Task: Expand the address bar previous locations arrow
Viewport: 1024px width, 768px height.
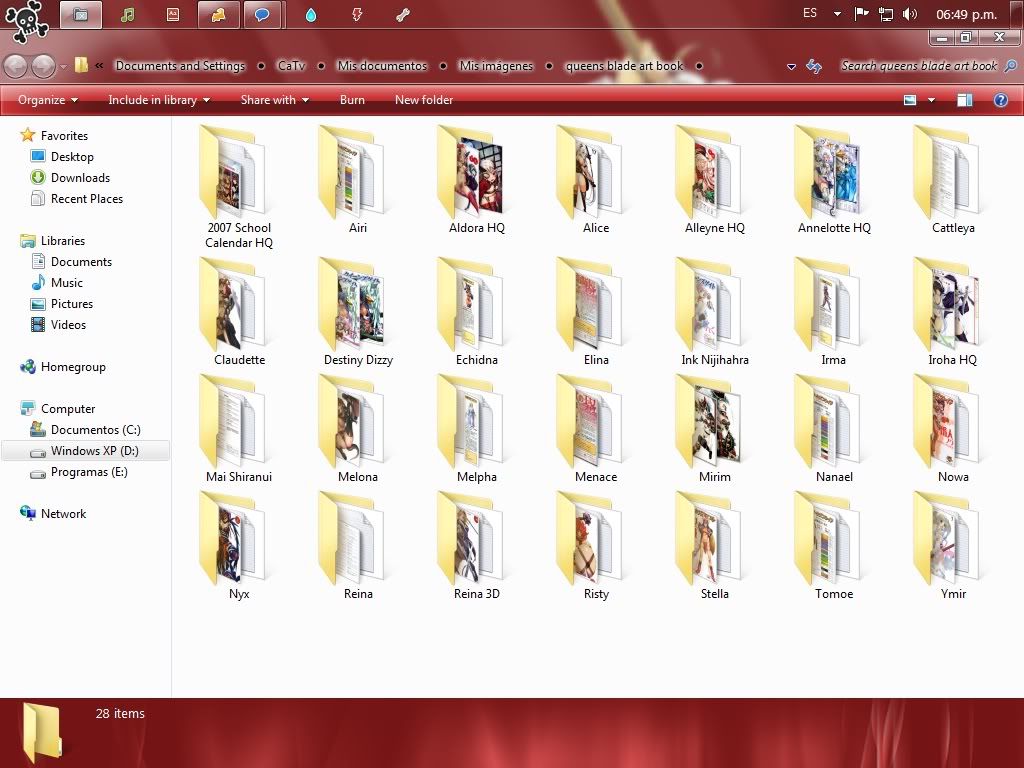Action: tap(791, 66)
